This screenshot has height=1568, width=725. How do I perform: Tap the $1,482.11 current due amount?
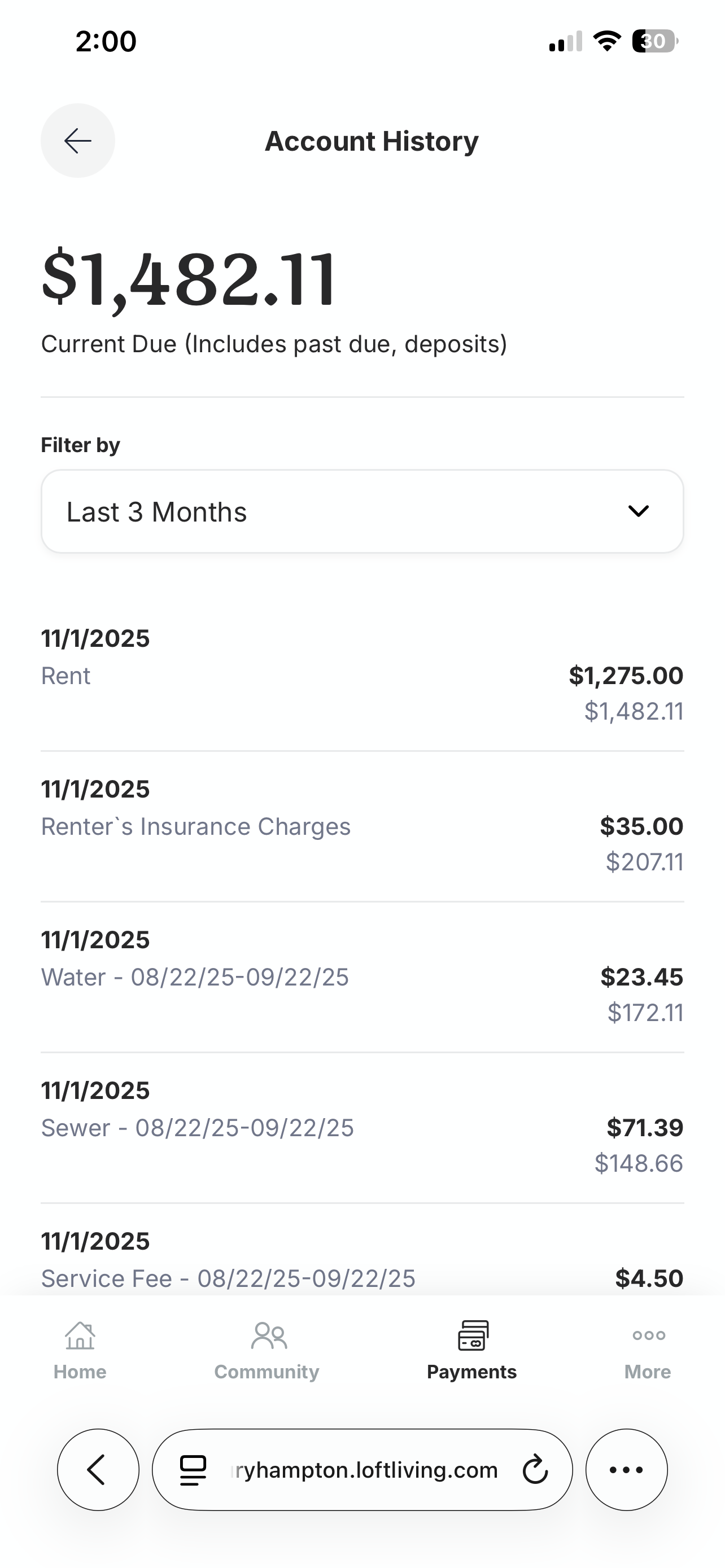[189, 279]
